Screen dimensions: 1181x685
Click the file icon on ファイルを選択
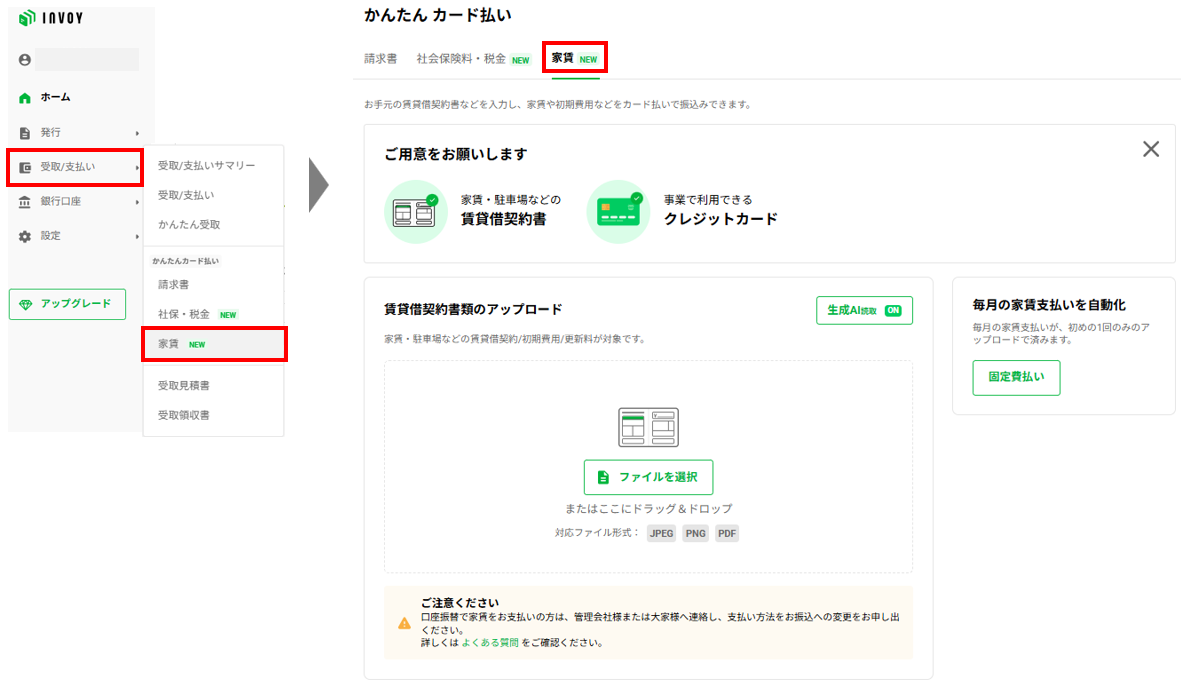pos(603,477)
